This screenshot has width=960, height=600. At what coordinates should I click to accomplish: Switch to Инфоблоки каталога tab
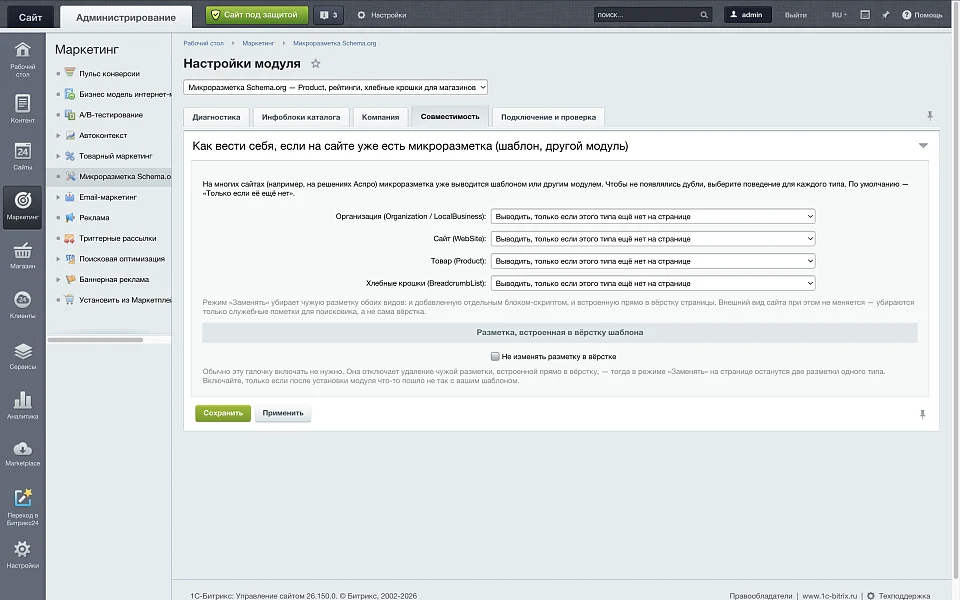tap(301, 117)
